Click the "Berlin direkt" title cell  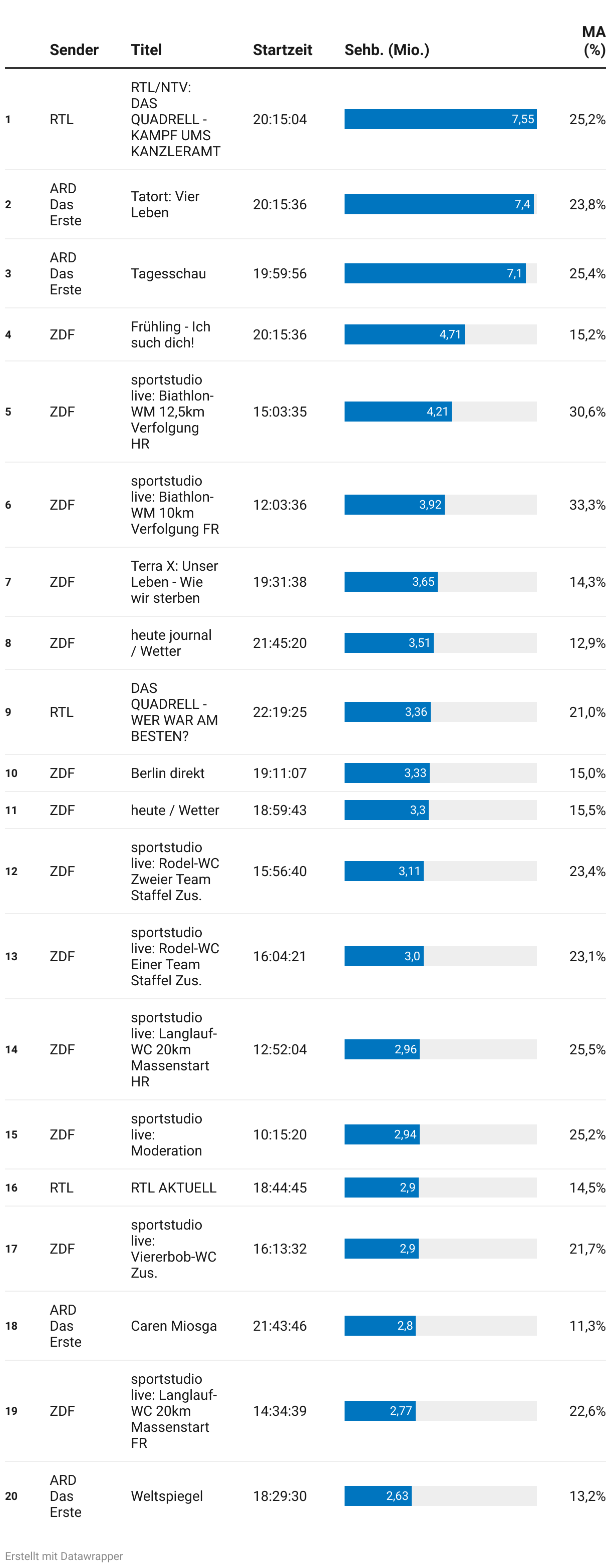(x=167, y=773)
